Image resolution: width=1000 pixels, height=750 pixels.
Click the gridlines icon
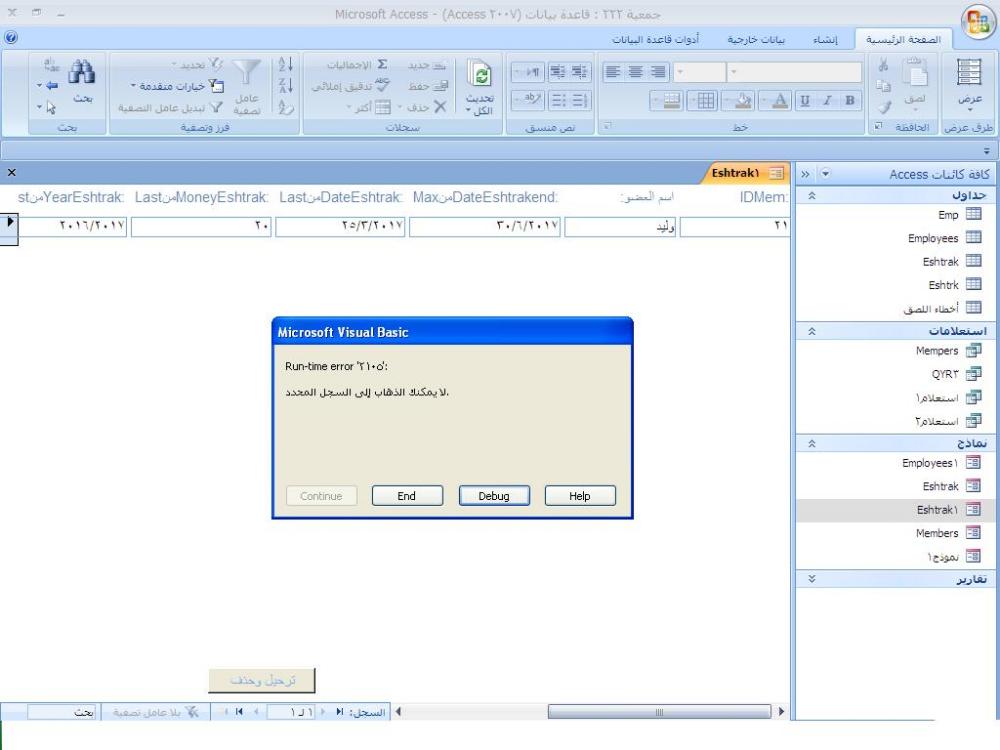(x=705, y=100)
